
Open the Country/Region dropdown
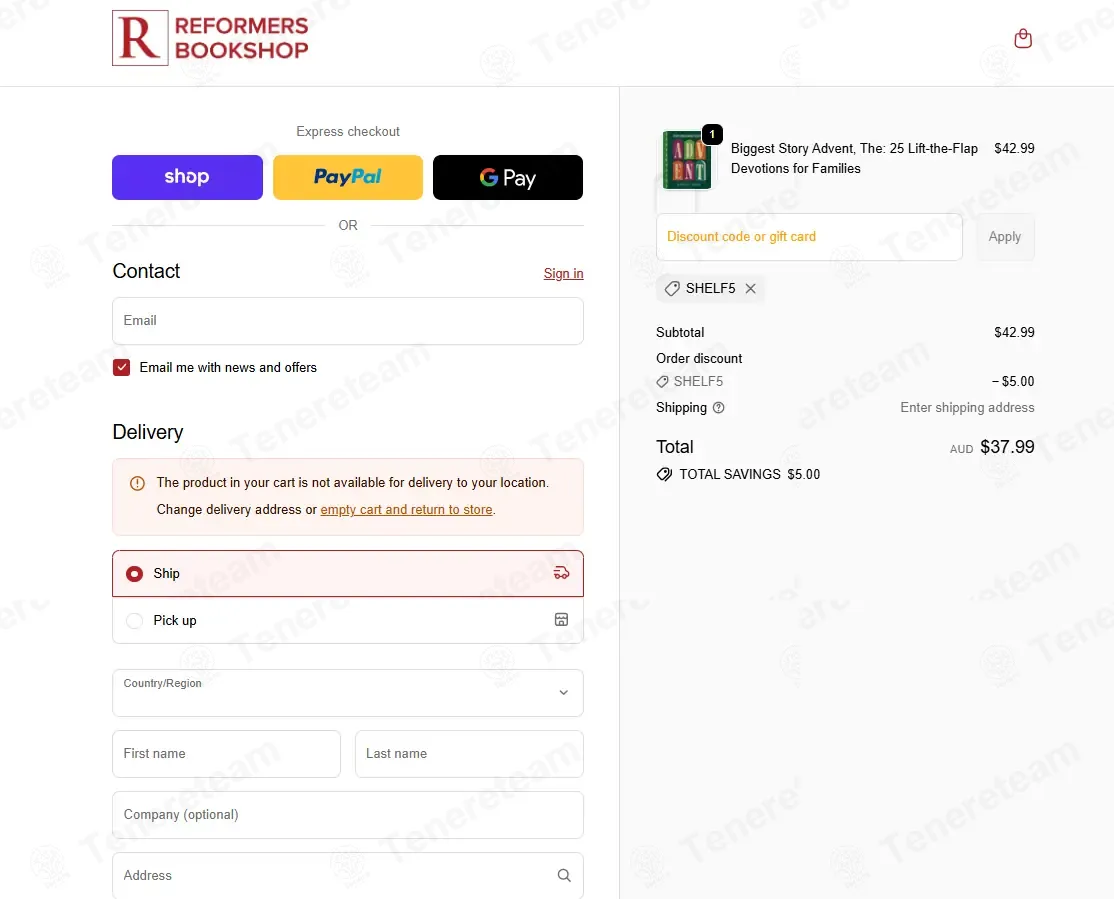tap(347, 693)
